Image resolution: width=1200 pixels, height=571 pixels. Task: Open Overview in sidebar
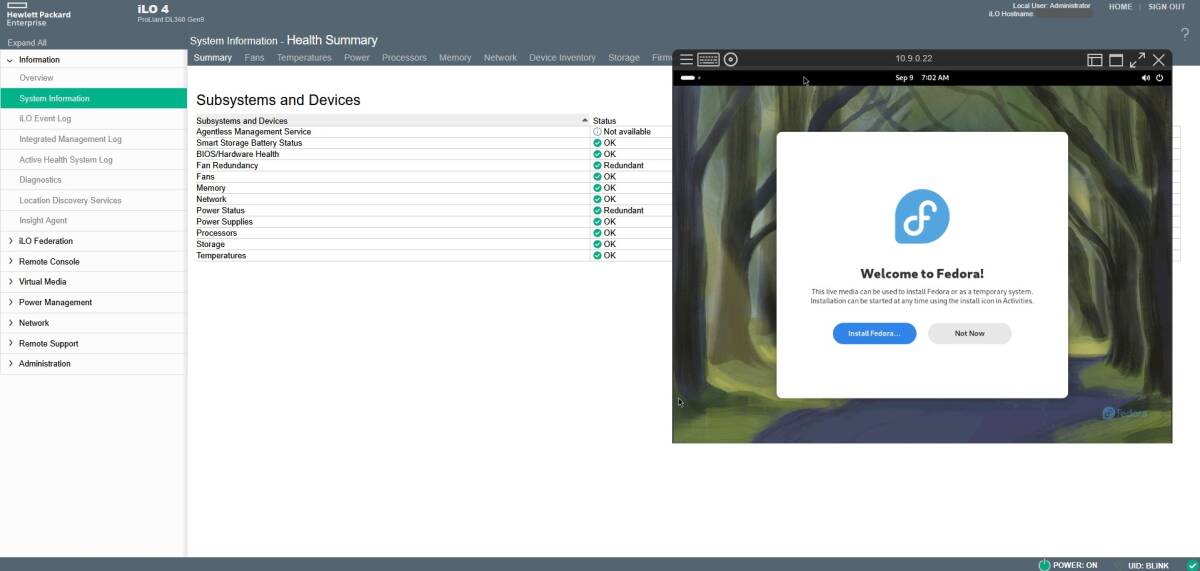(x=93, y=78)
